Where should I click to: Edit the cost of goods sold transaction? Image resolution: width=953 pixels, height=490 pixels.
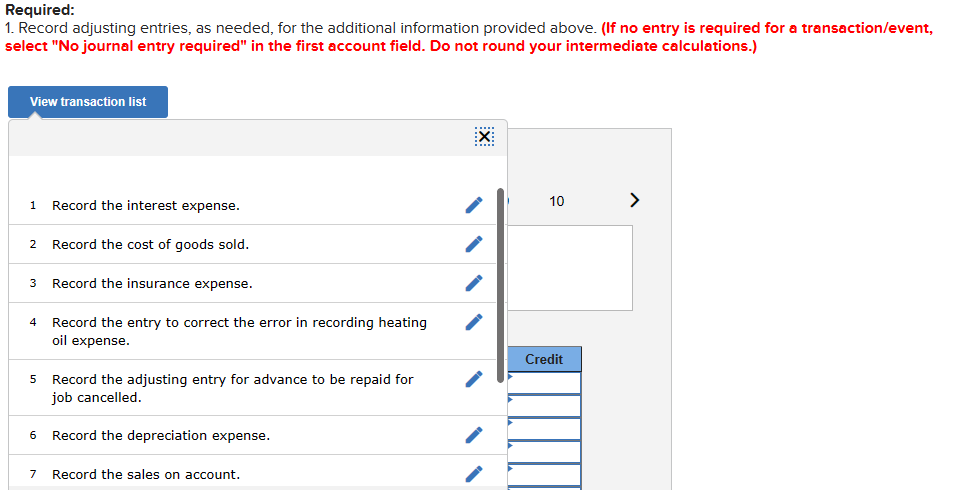pos(474,244)
